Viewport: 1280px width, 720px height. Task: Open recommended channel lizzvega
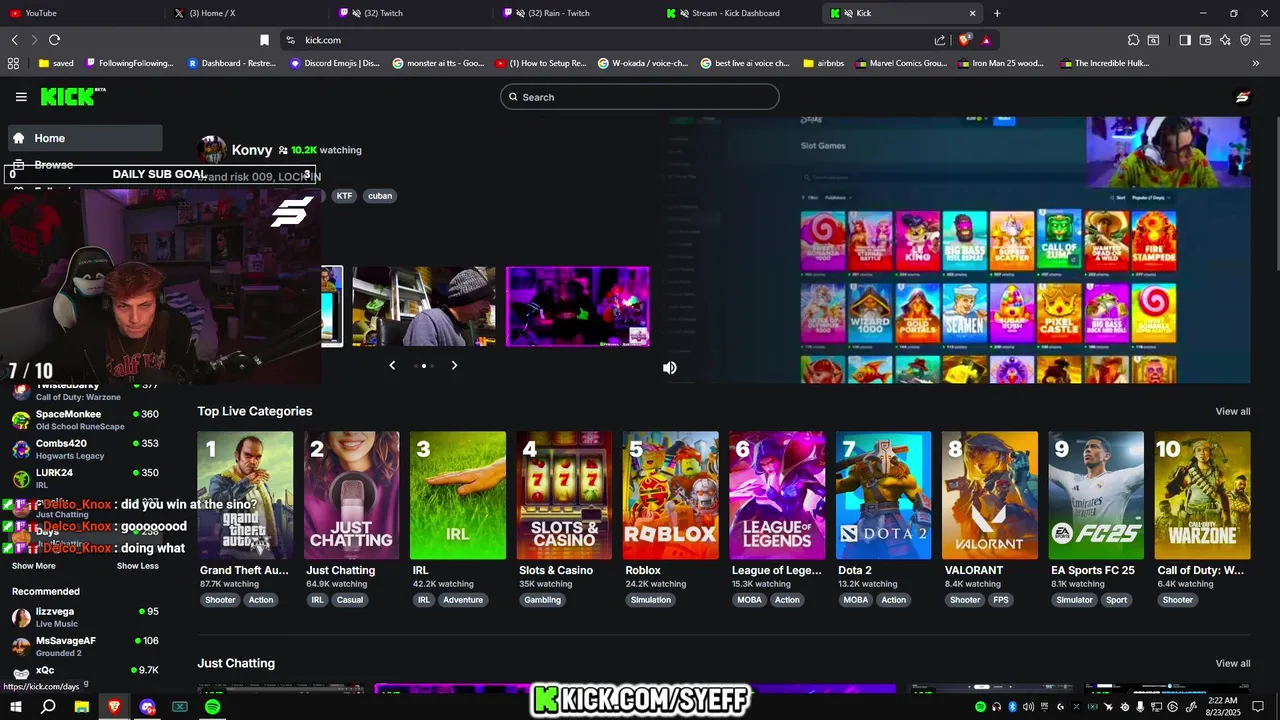tap(85, 617)
